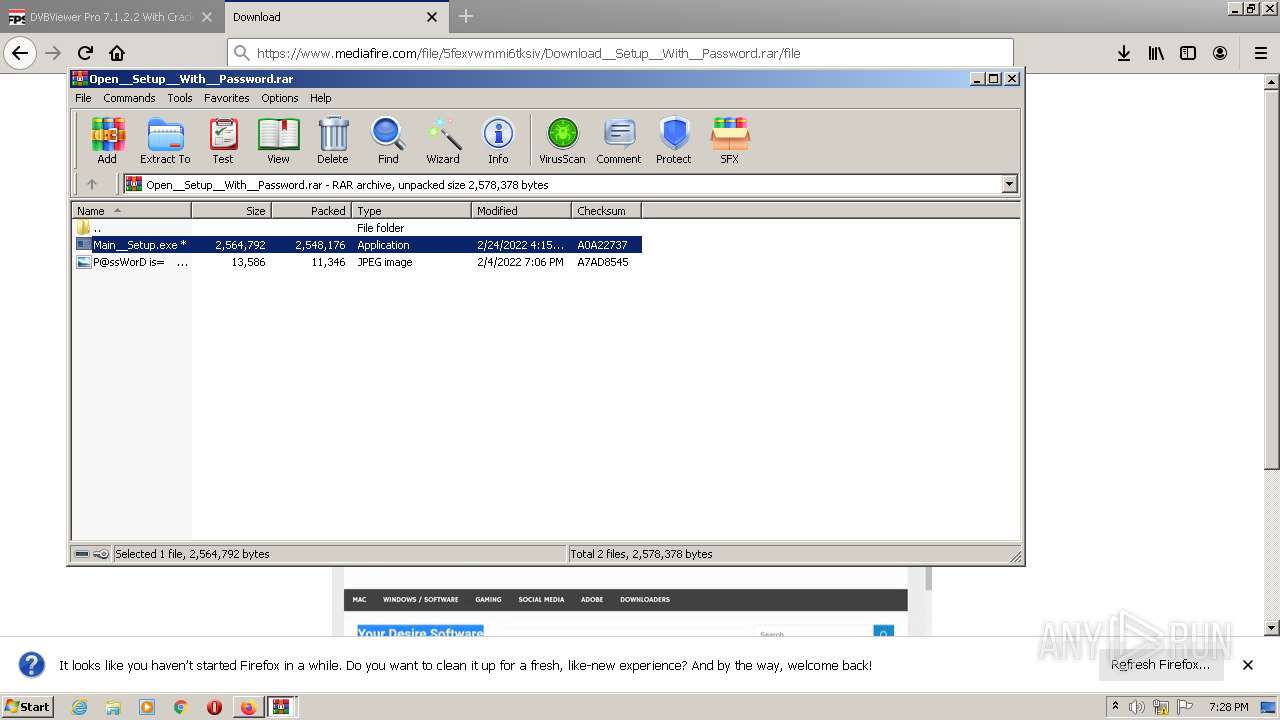Click the SFX toolbar icon
The width and height of the screenshot is (1280, 720).
coord(730,140)
